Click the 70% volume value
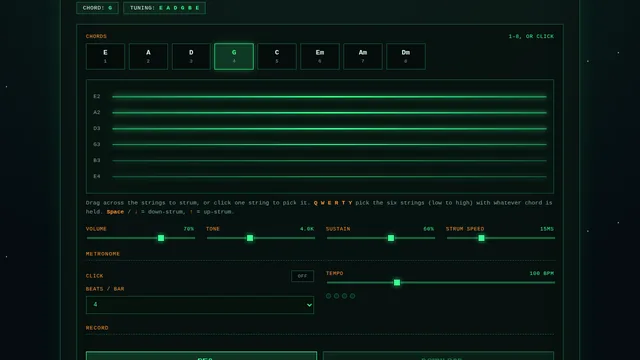 pos(189,229)
